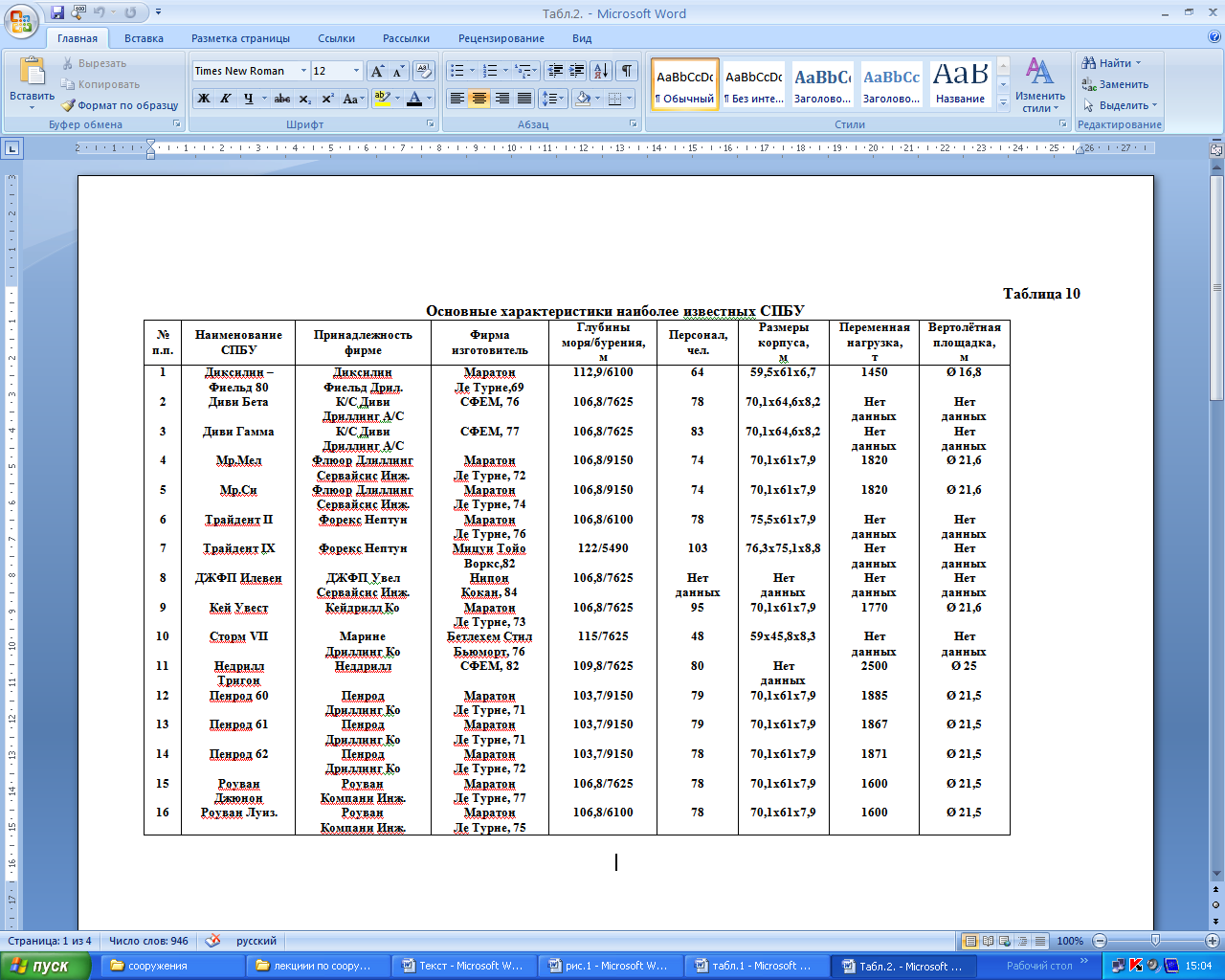Enable center paragraph alignment
Screen dimensions: 1225x980
point(479,99)
